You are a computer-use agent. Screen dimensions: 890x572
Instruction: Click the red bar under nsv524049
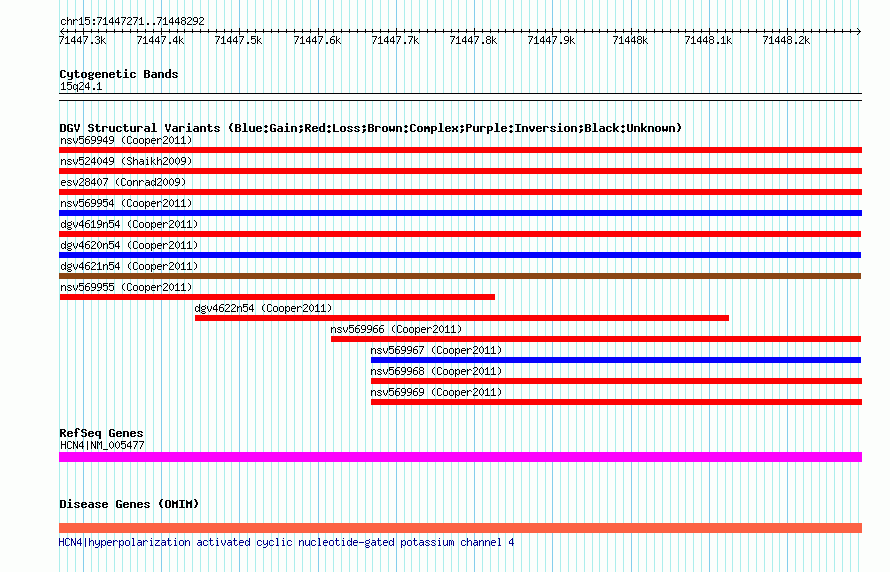460,171
